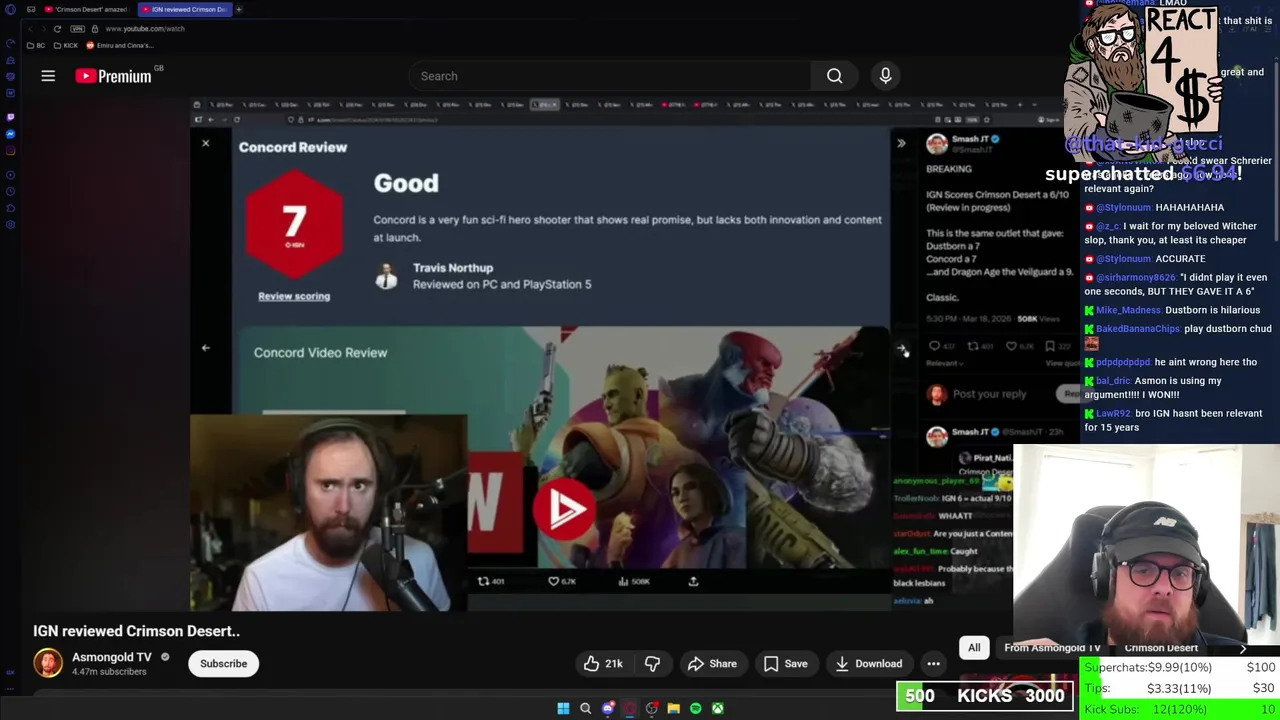Click the filter chips next arrow
The height and width of the screenshot is (720, 1280).
(x=1243, y=648)
